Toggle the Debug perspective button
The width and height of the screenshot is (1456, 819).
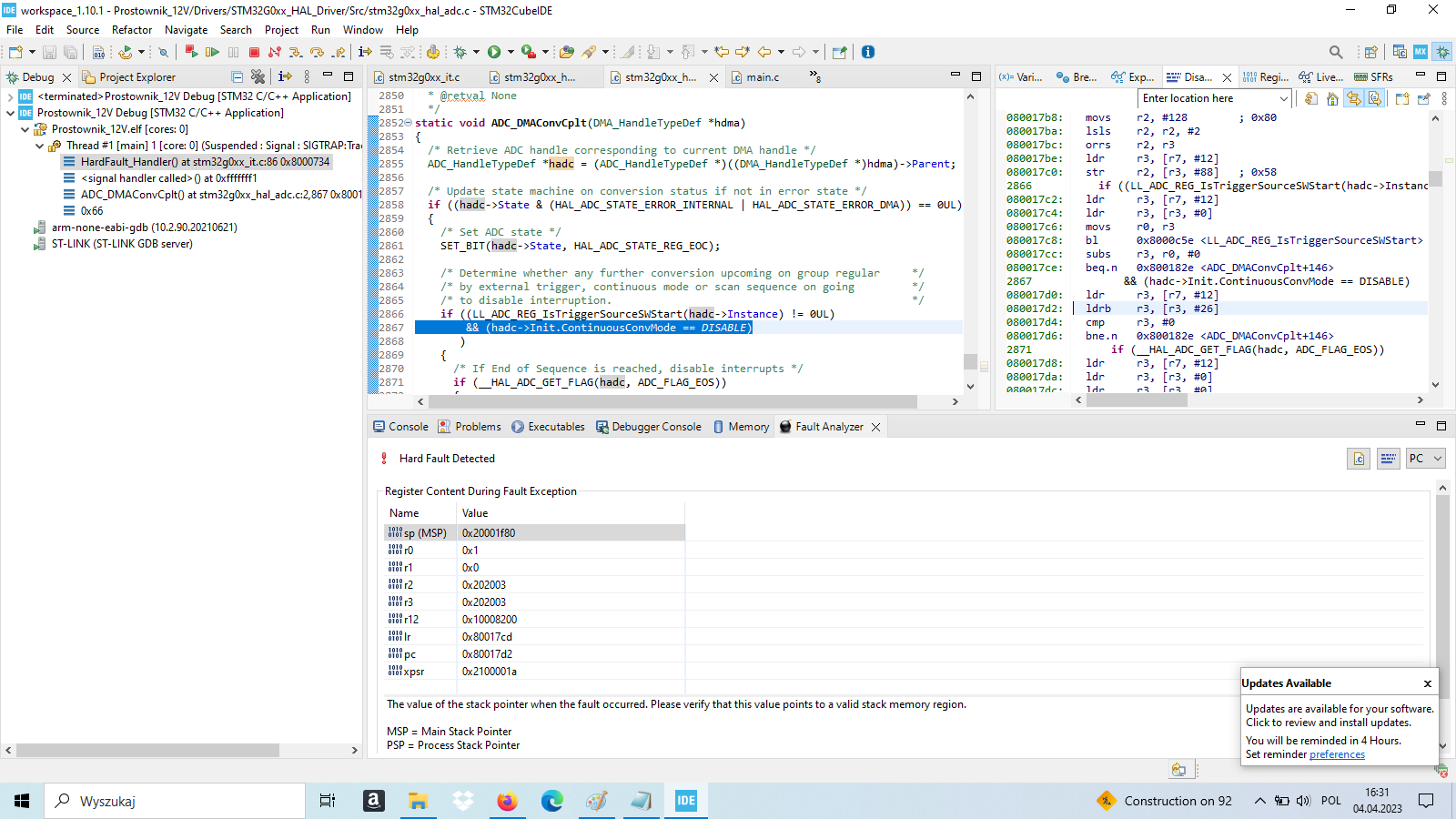pos(1442,52)
